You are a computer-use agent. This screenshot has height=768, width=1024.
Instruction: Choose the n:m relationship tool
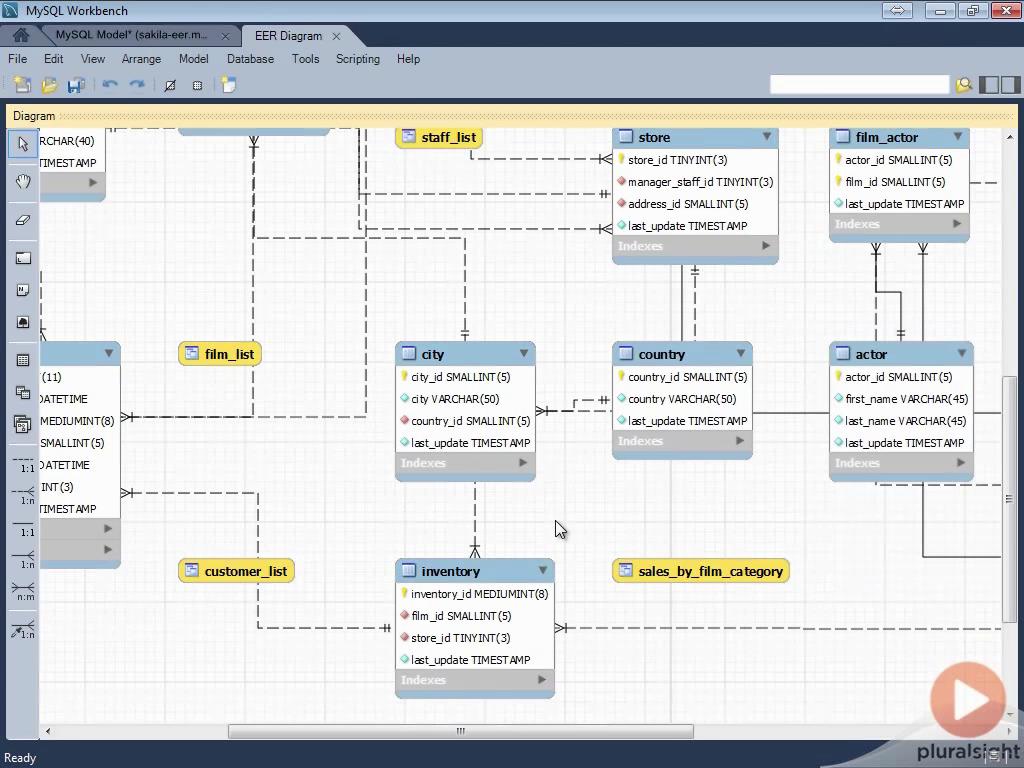23,589
